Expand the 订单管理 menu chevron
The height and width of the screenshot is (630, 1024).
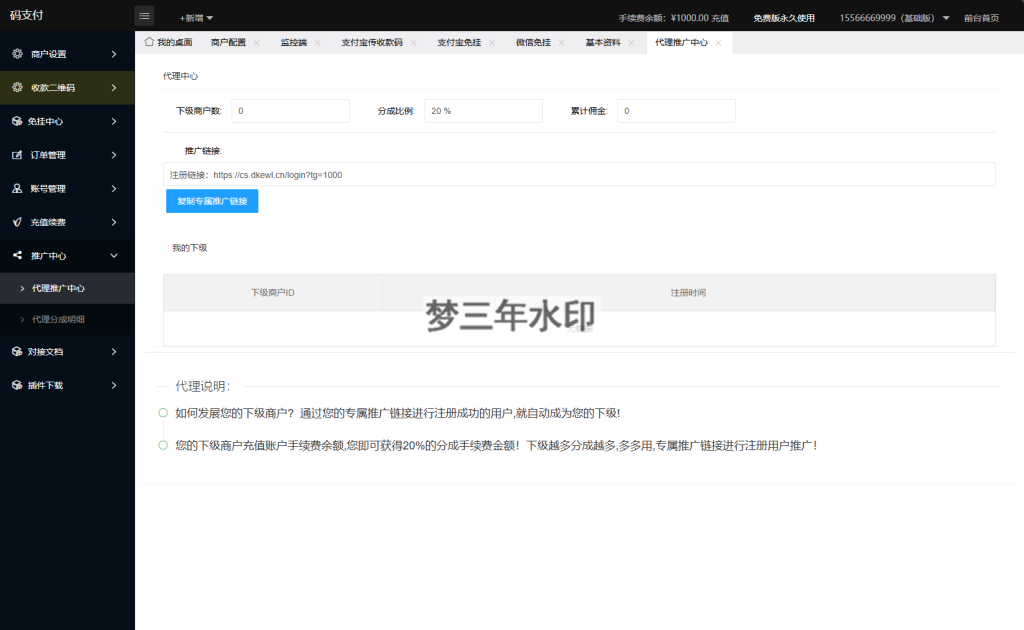[x=114, y=155]
